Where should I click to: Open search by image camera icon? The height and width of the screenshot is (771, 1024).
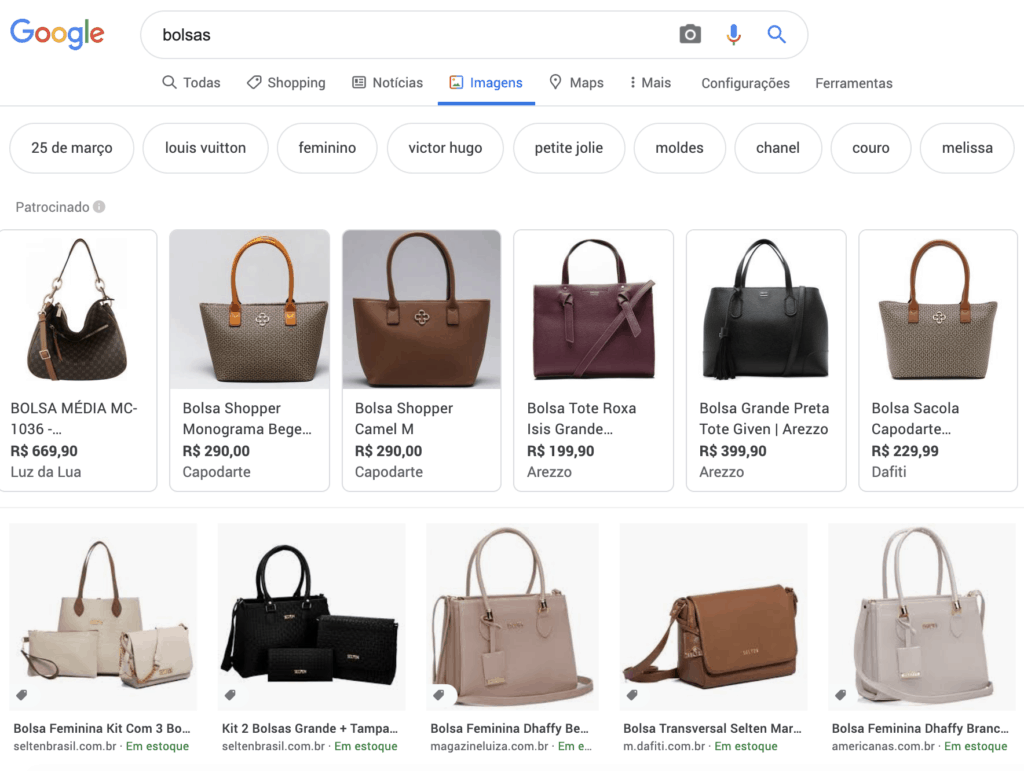point(690,34)
